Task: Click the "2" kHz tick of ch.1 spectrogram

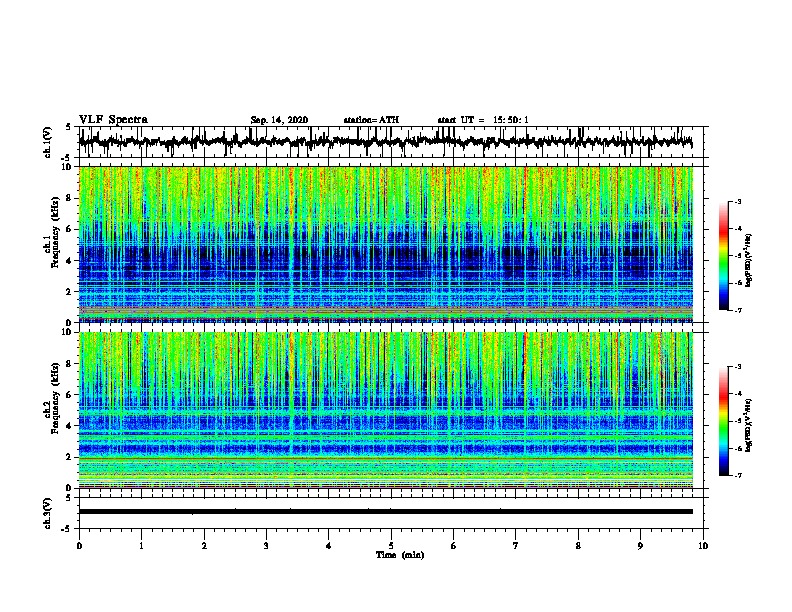Action: pyautogui.click(x=70, y=291)
